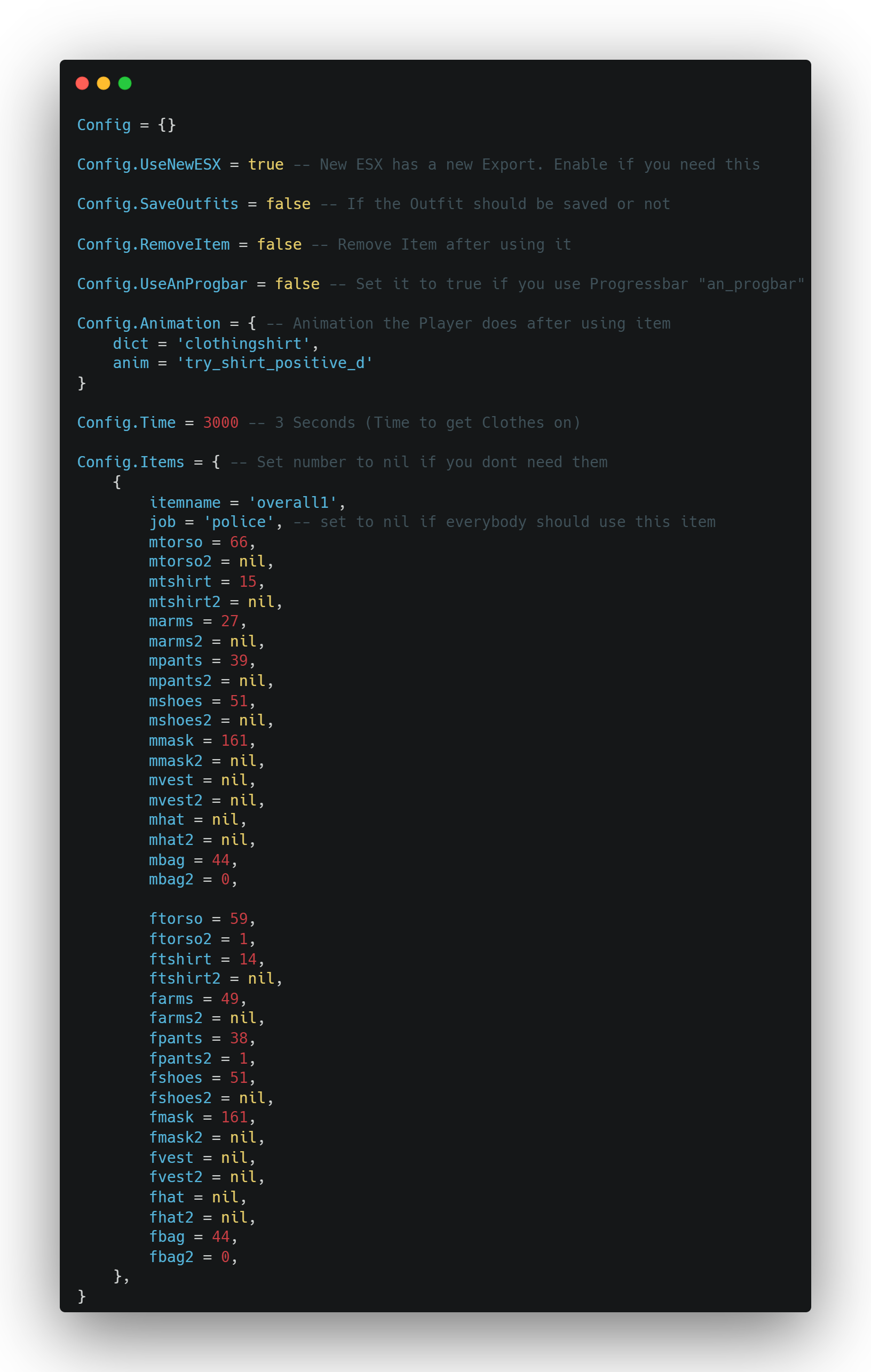
Task: Click the yellow minimize window dot
Action: coord(103,83)
